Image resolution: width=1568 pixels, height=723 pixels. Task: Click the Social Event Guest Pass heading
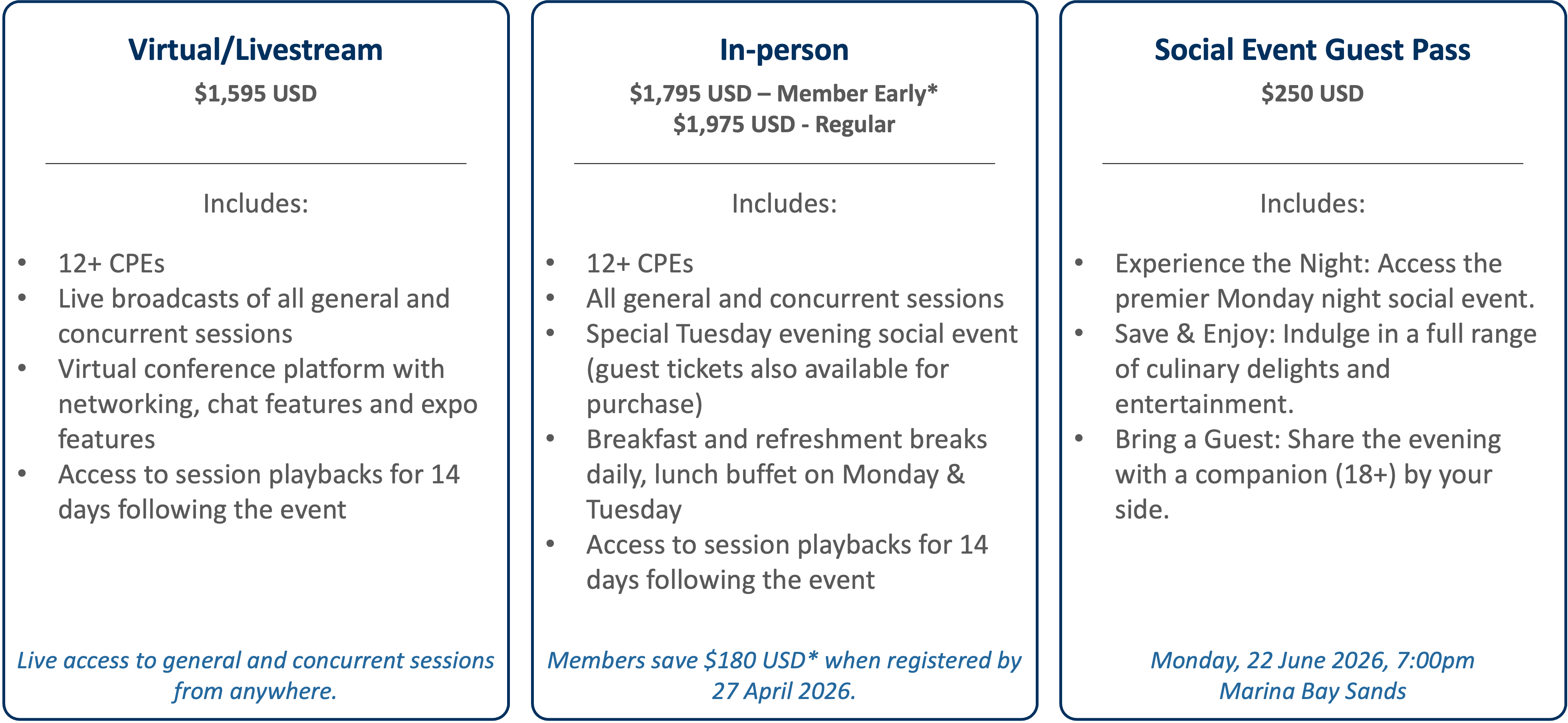click(x=1312, y=50)
